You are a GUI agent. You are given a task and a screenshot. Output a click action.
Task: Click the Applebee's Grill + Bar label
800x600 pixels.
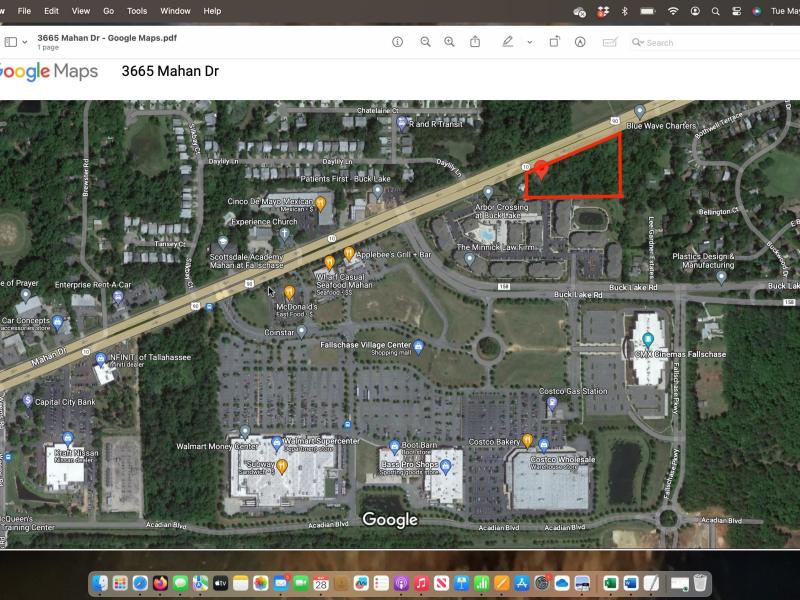(393, 254)
